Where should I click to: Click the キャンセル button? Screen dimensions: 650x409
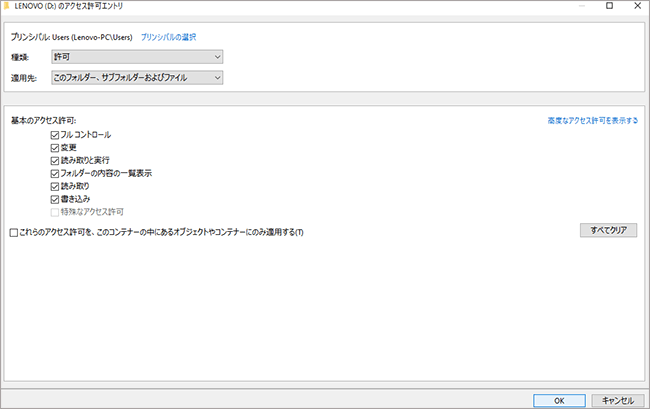click(618, 401)
